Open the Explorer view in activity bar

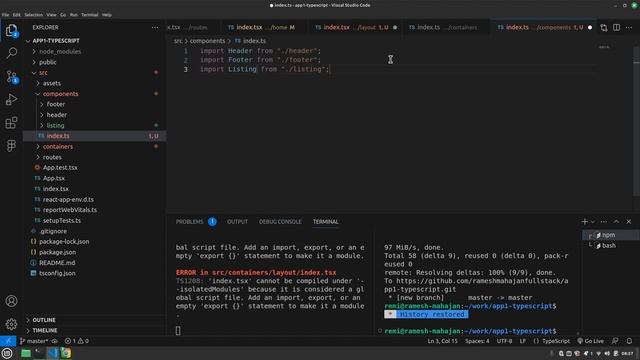point(11,31)
